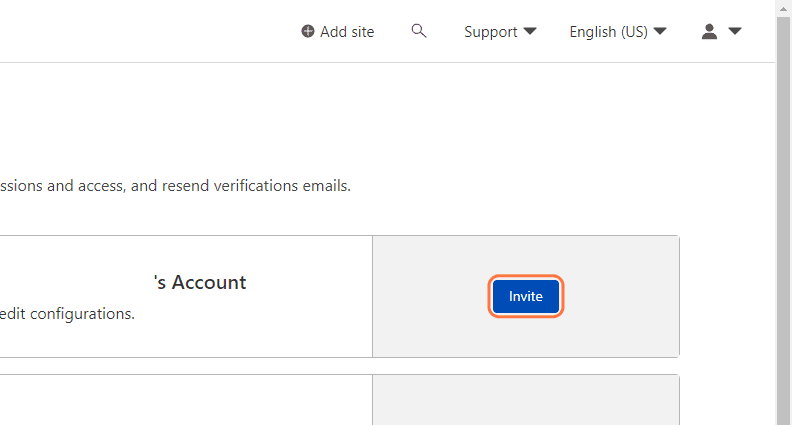Click the "'s Account" heading
The image size is (792, 425).
tap(200, 283)
